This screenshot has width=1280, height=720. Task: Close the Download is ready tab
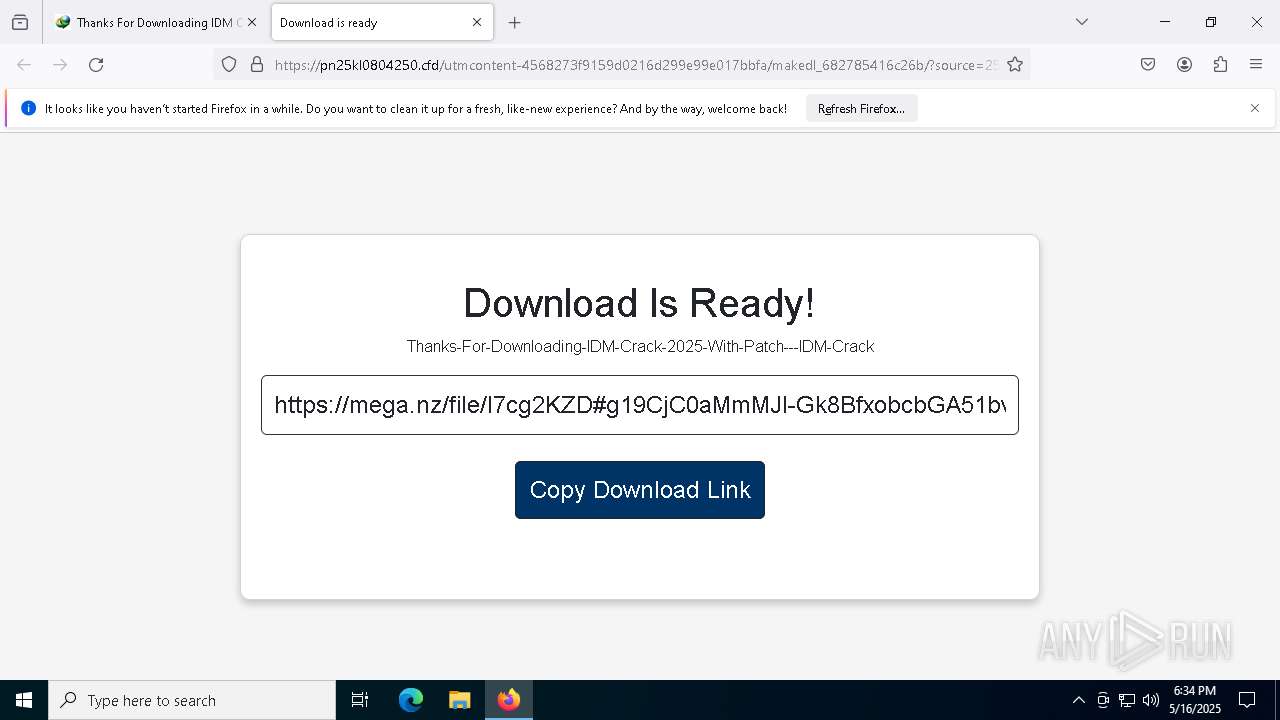[477, 22]
